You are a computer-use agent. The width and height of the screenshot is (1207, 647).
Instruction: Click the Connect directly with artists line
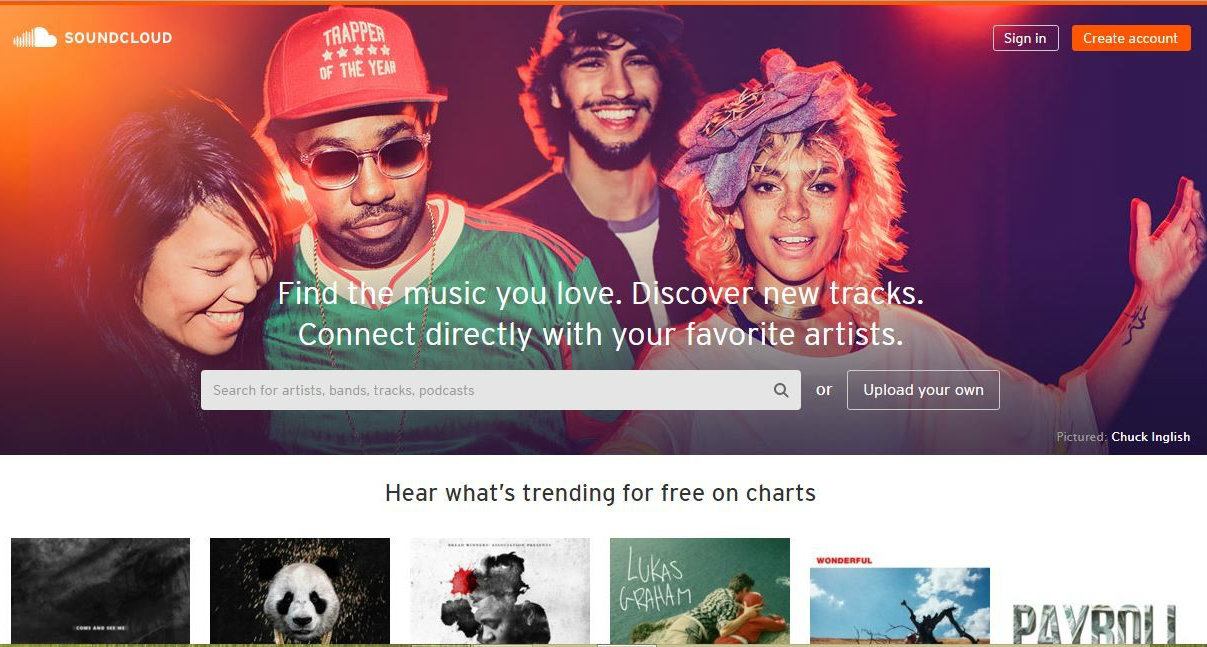point(600,334)
